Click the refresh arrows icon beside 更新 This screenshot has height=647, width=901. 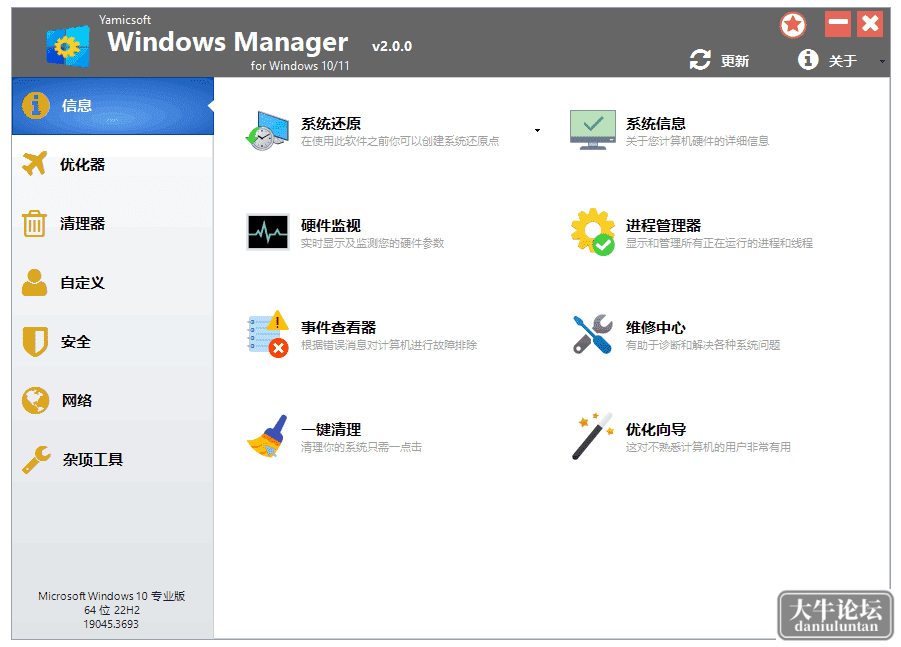(x=700, y=60)
